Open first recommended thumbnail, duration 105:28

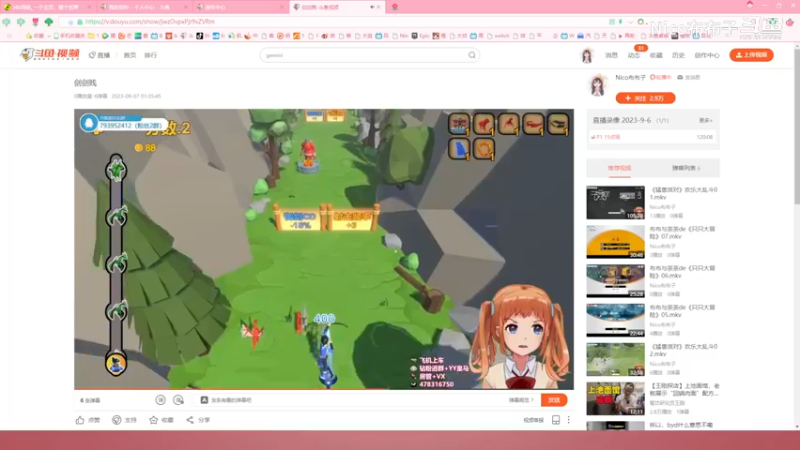click(615, 203)
